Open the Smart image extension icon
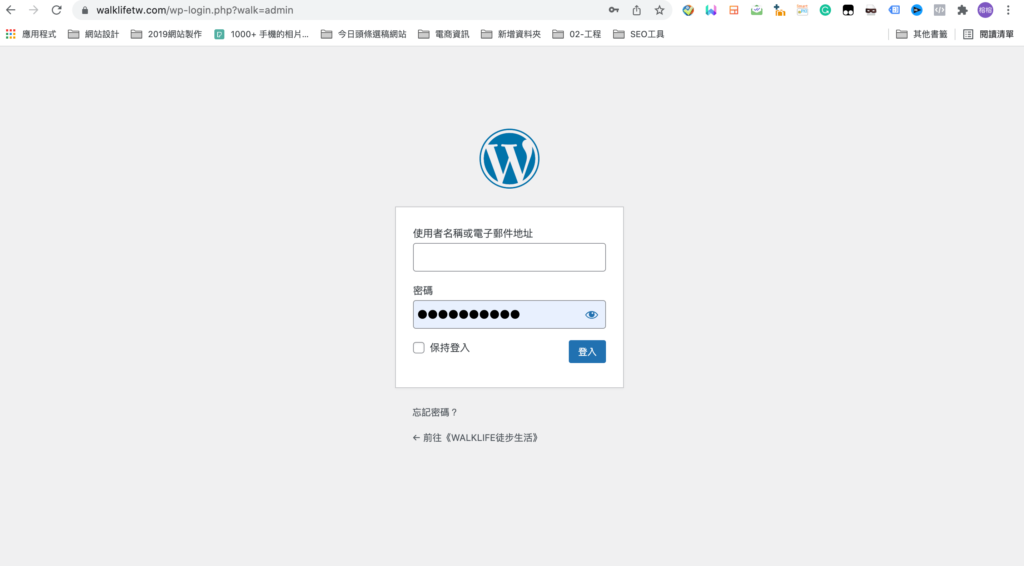This screenshot has height=566, width=1024. click(x=802, y=10)
